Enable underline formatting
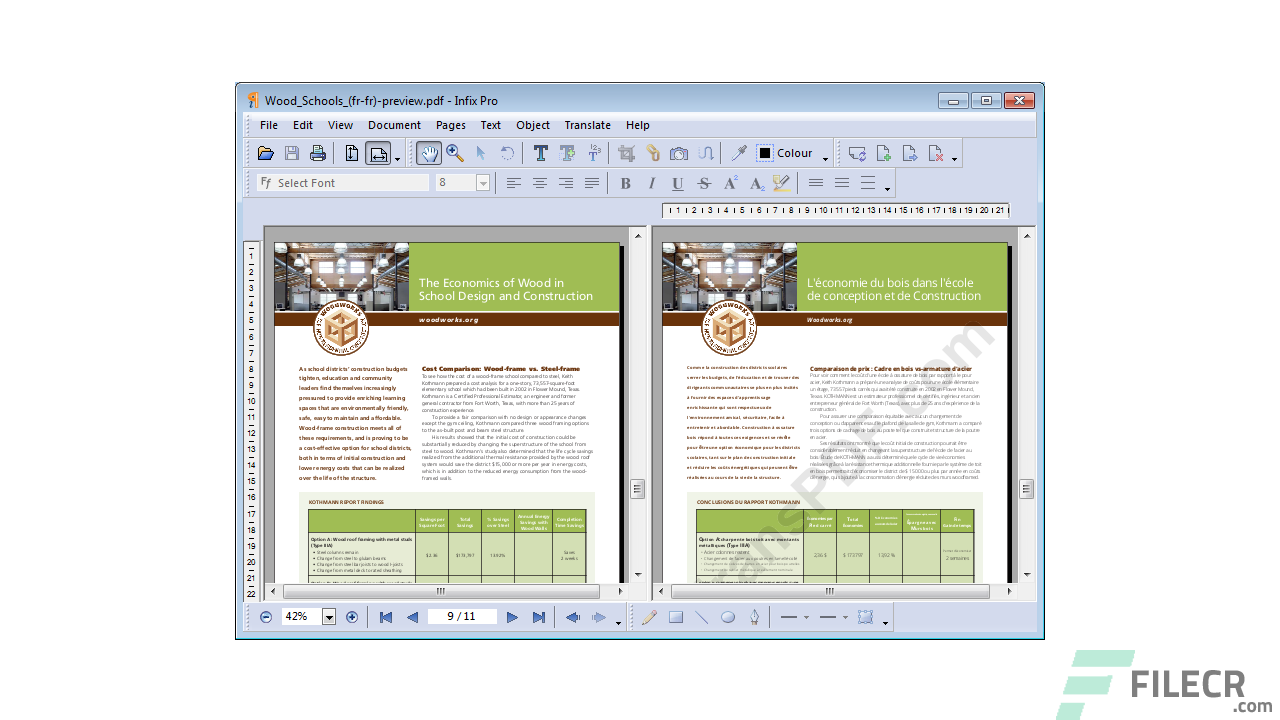The height and width of the screenshot is (720, 1280). tap(678, 183)
